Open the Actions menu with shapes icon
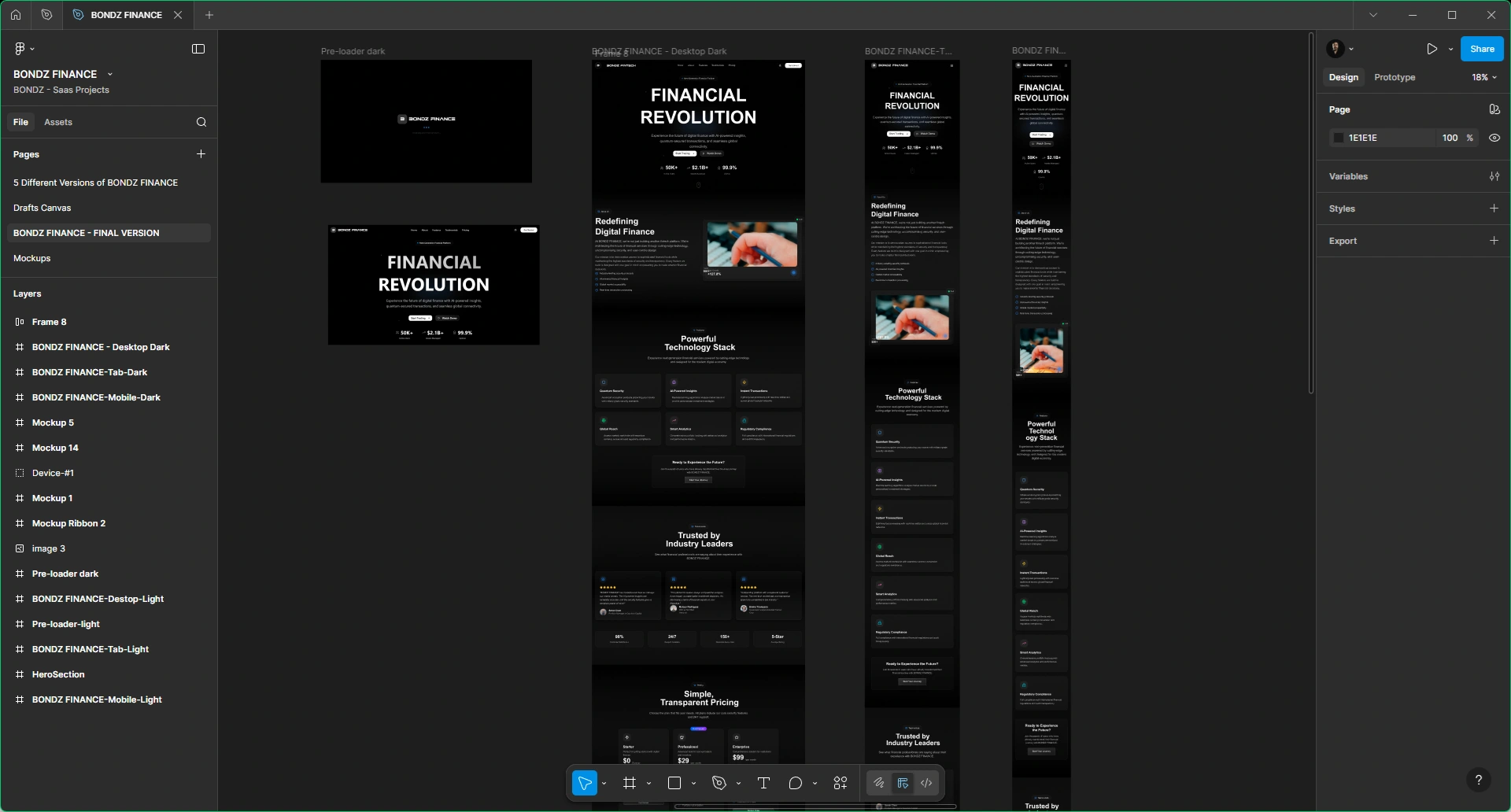The image size is (1511, 812). coord(840,783)
